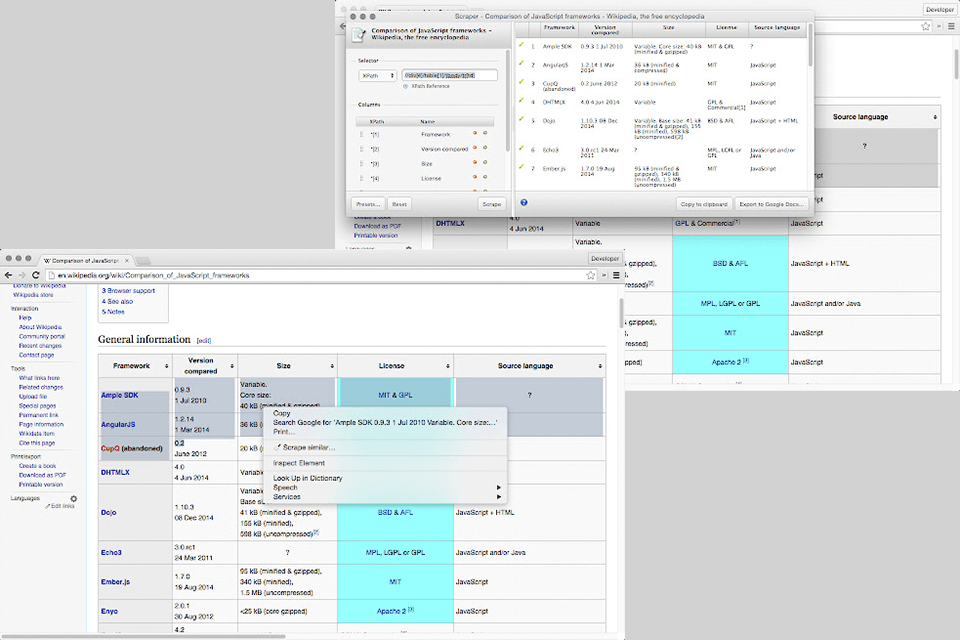Screen dimensions: 960x640
Task: Sort by Size column arrows in front window
Action: pyautogui.click(x=332, y=366)
